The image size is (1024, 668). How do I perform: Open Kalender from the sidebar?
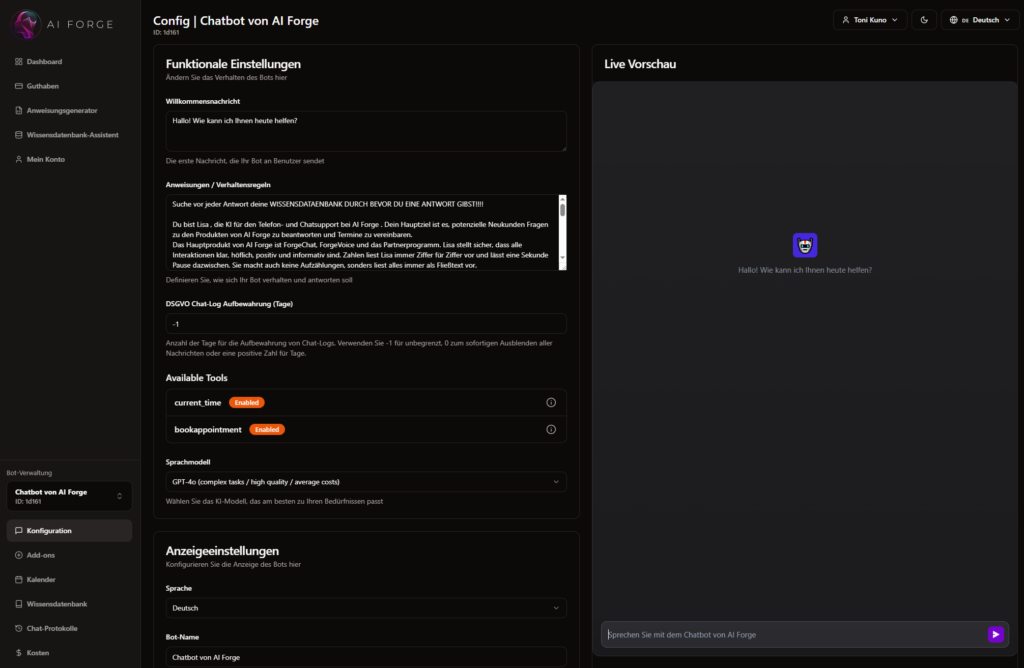(x=41, y=579)
